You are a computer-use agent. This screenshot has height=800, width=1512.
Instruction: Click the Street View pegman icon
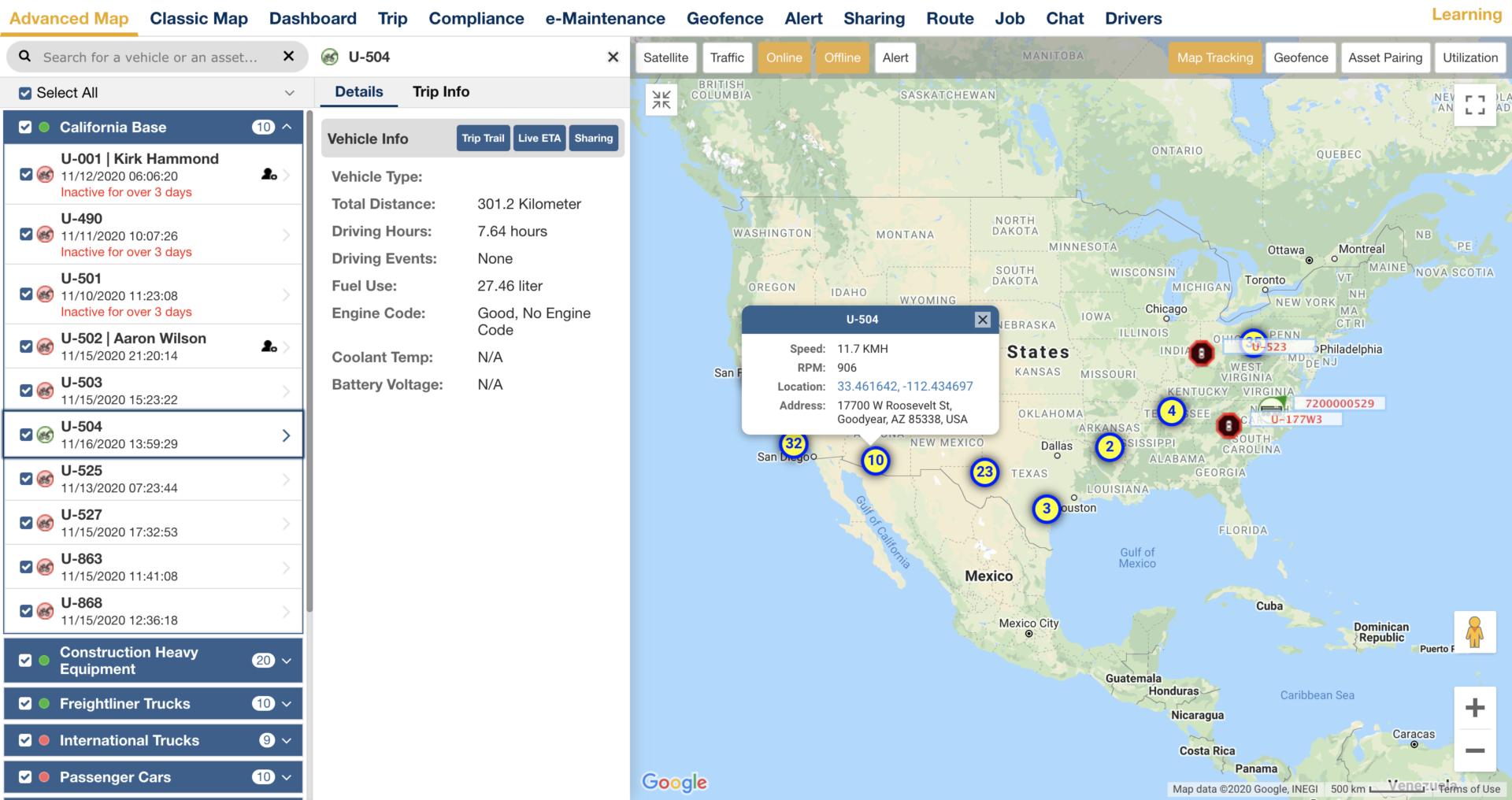coord(1476,632)
